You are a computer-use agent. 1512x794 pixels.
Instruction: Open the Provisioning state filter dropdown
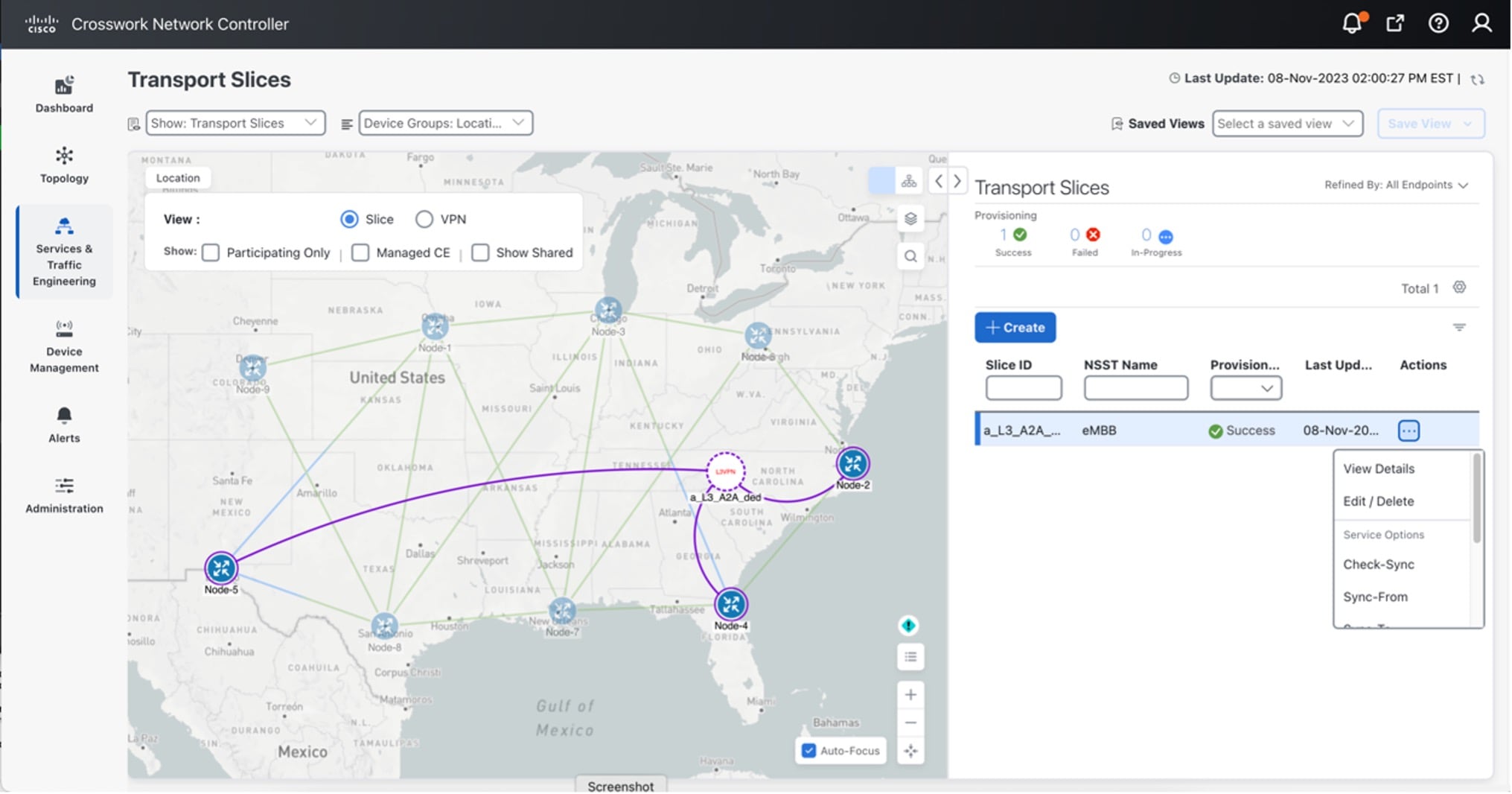1245,388
